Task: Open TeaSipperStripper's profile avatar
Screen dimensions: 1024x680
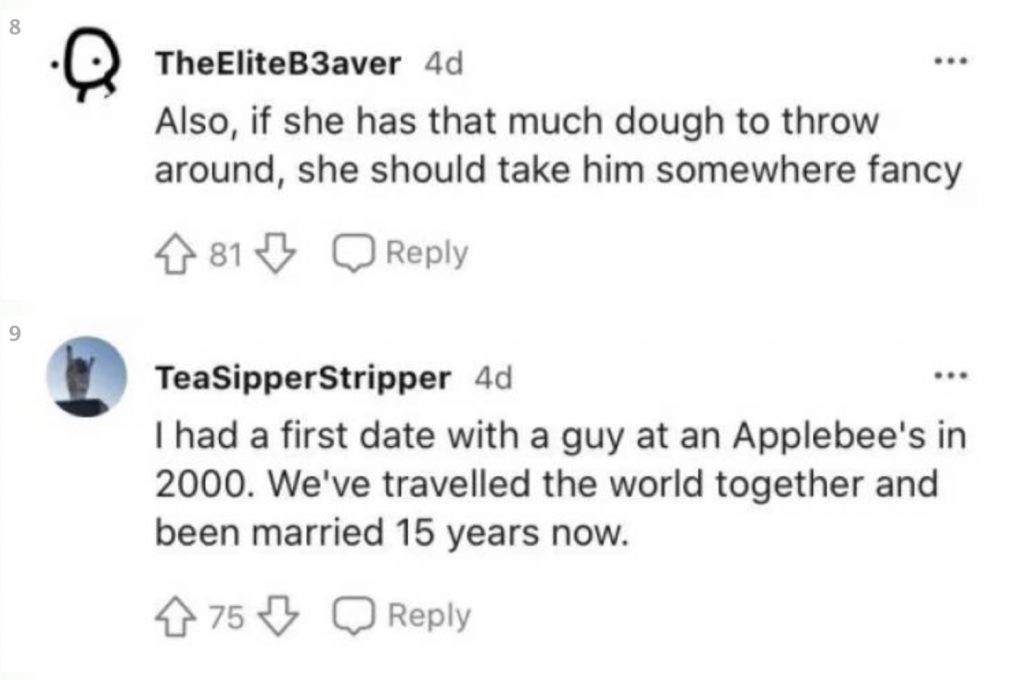Action: 89,375
